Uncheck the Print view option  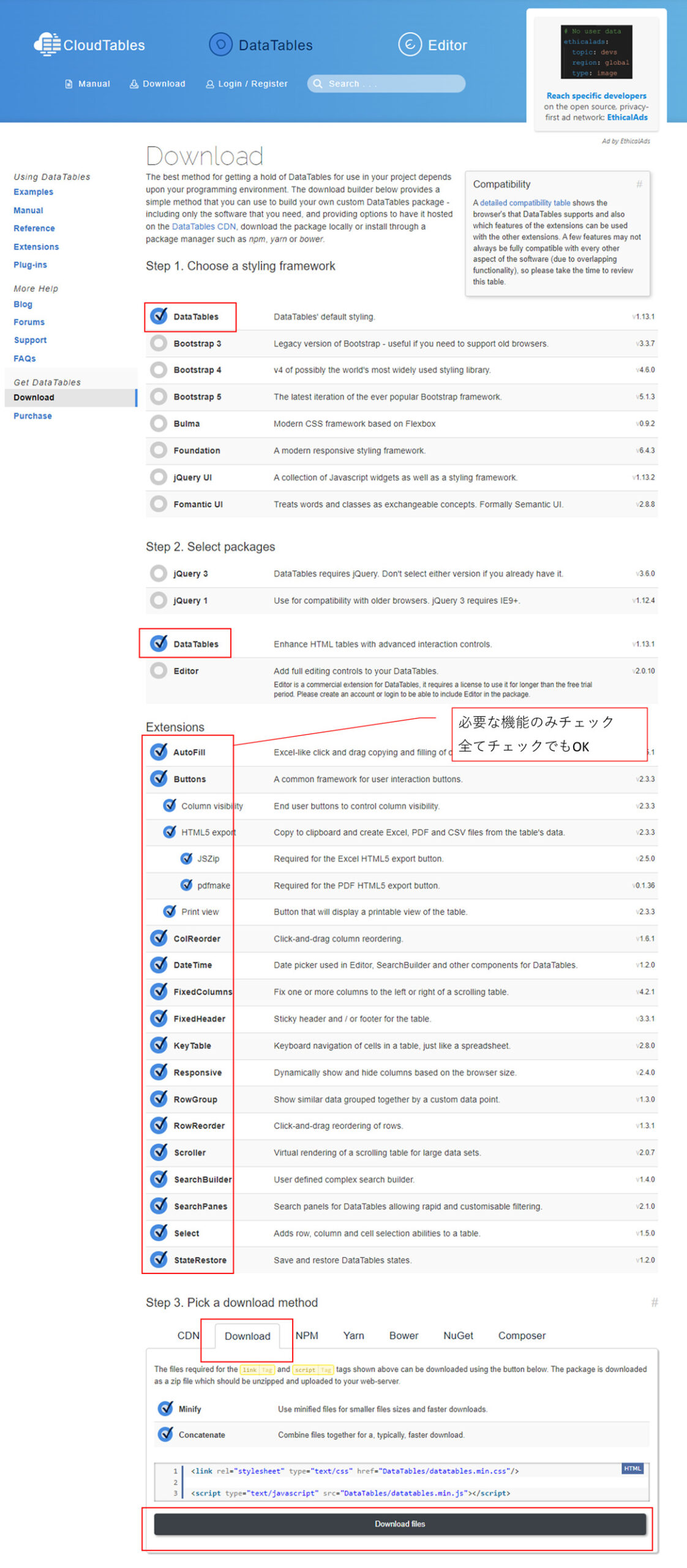coord(170,911)
